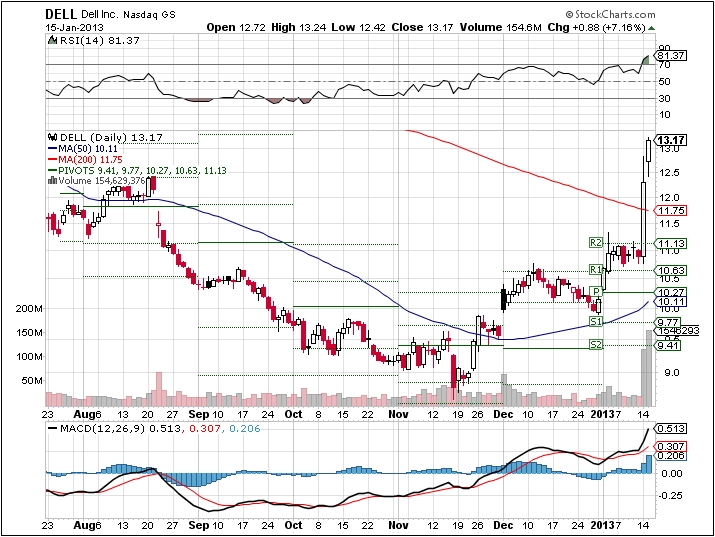Click the 9.41 pivot value tag
The image size is (715, 537).
click(668, 346)
